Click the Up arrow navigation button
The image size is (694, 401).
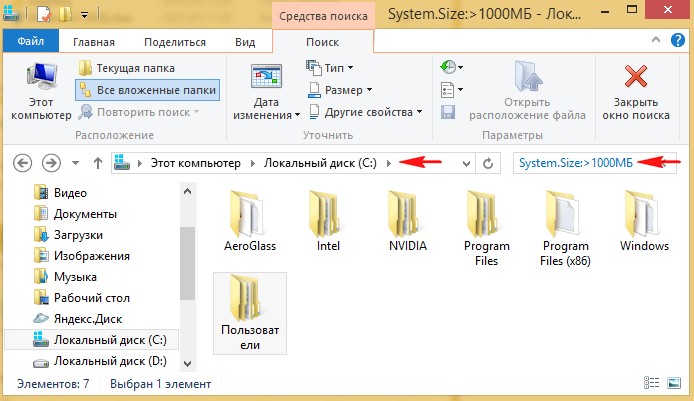point(97,163)
